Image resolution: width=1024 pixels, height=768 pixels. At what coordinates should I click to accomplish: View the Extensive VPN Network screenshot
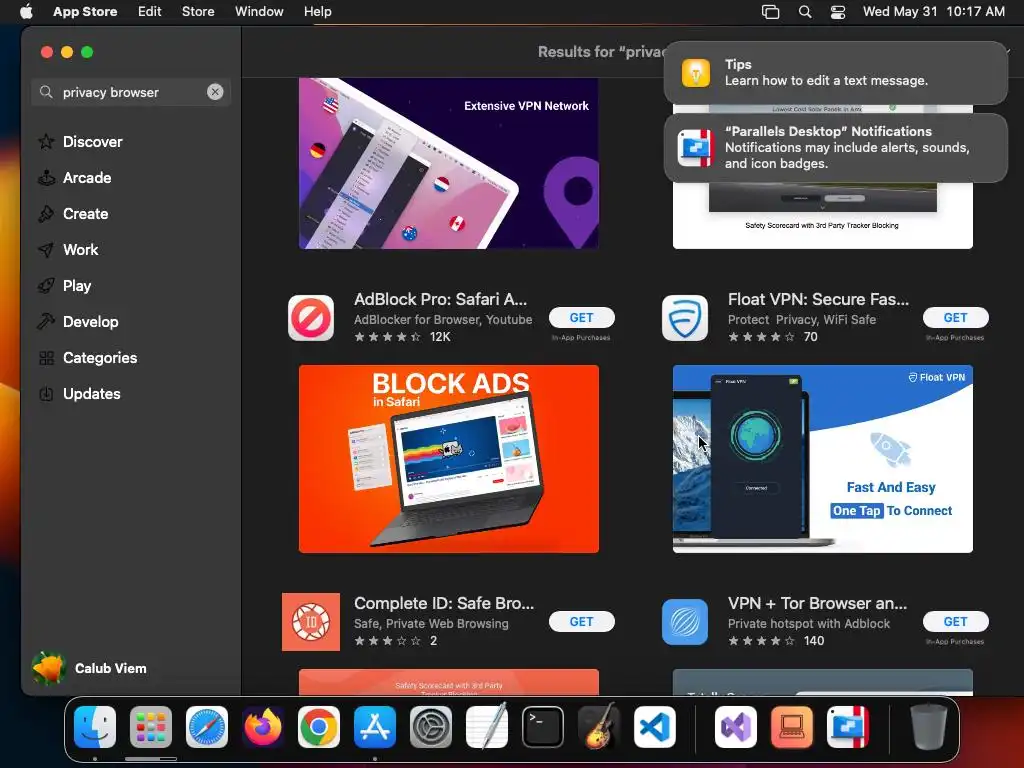(449, 163)
